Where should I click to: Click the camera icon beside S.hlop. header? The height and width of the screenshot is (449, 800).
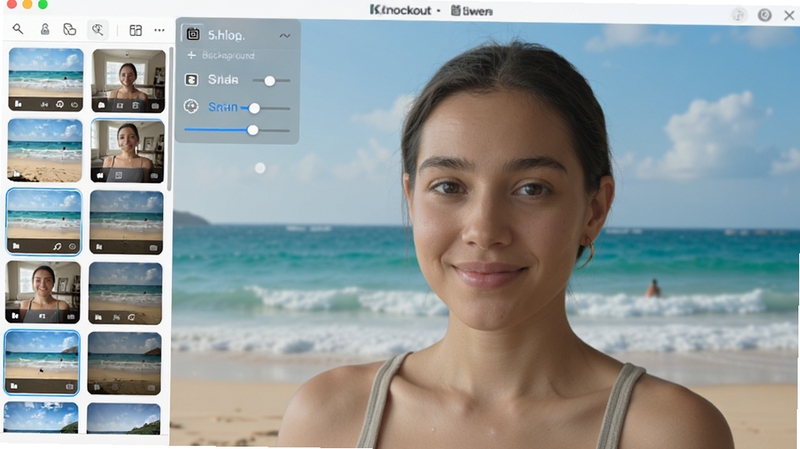(193, 34)
